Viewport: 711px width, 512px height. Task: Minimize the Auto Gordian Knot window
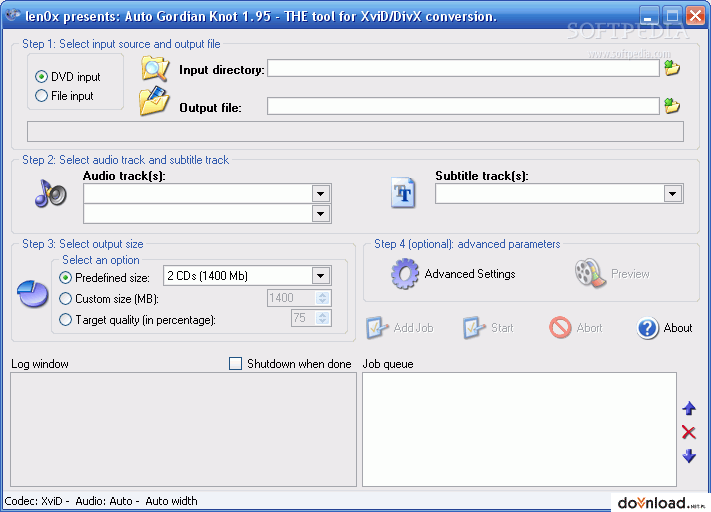tap(648, 15)
